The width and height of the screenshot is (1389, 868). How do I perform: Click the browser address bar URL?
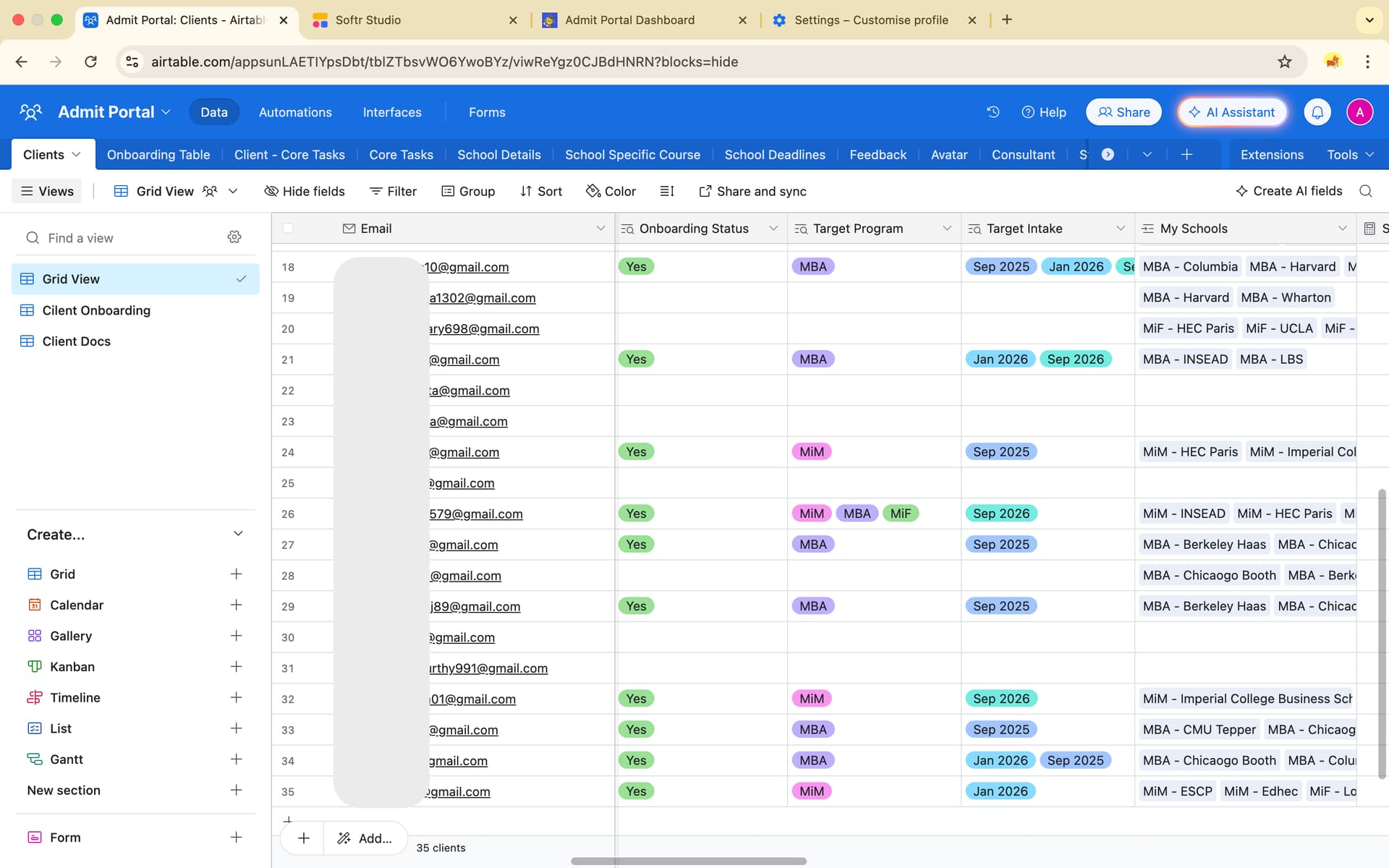coord(444,61)
